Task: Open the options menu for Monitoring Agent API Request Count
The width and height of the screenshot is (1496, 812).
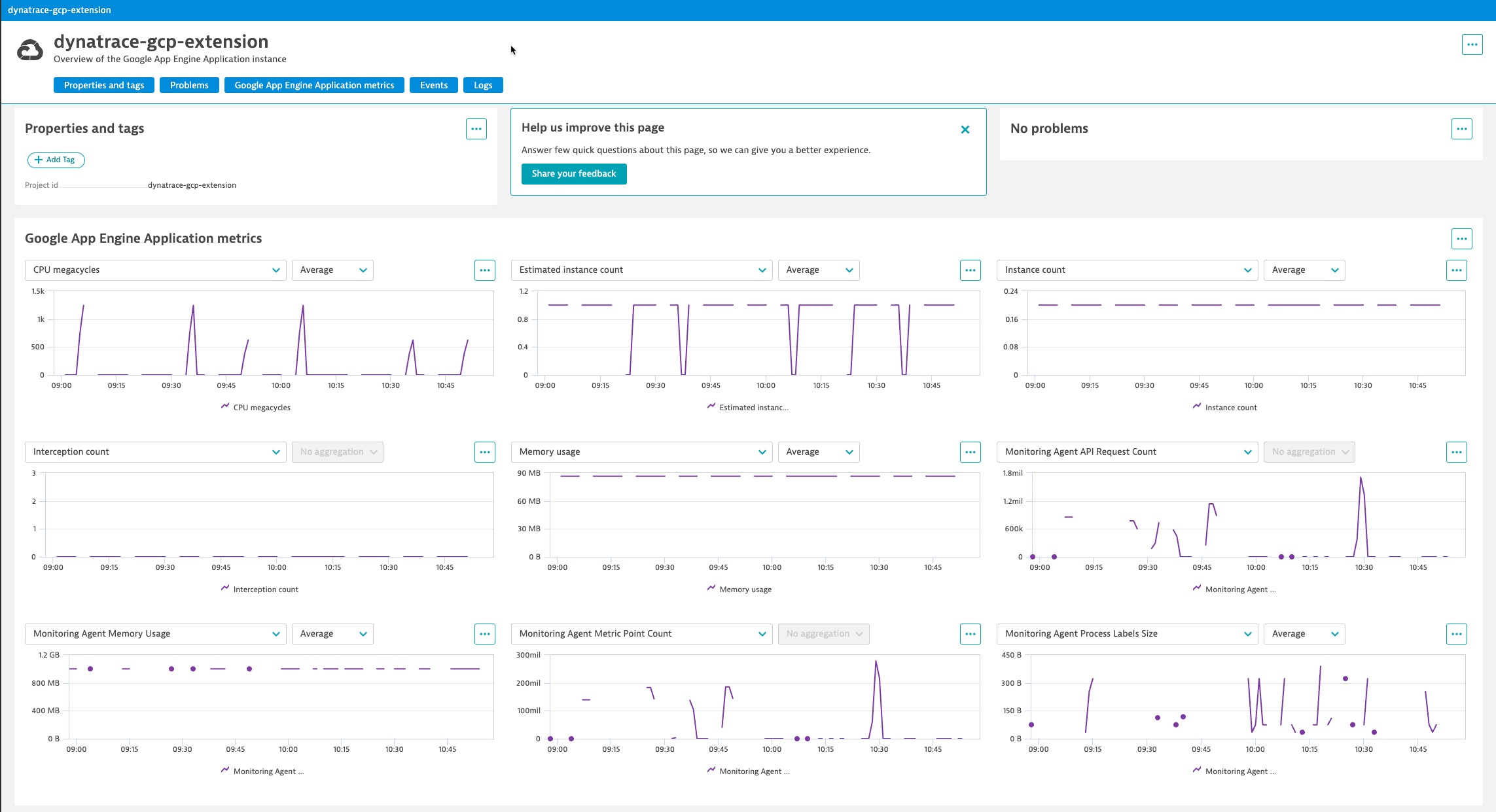Action: point(1456,451)
